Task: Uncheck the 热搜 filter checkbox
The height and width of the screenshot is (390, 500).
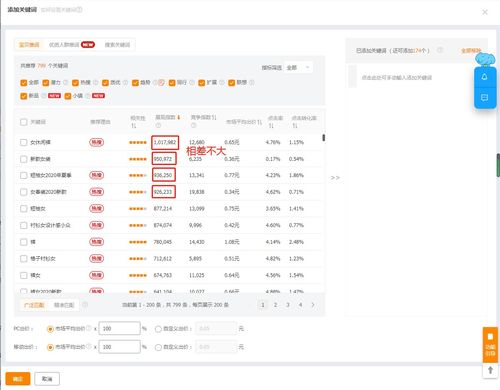Action: (75, 83)
